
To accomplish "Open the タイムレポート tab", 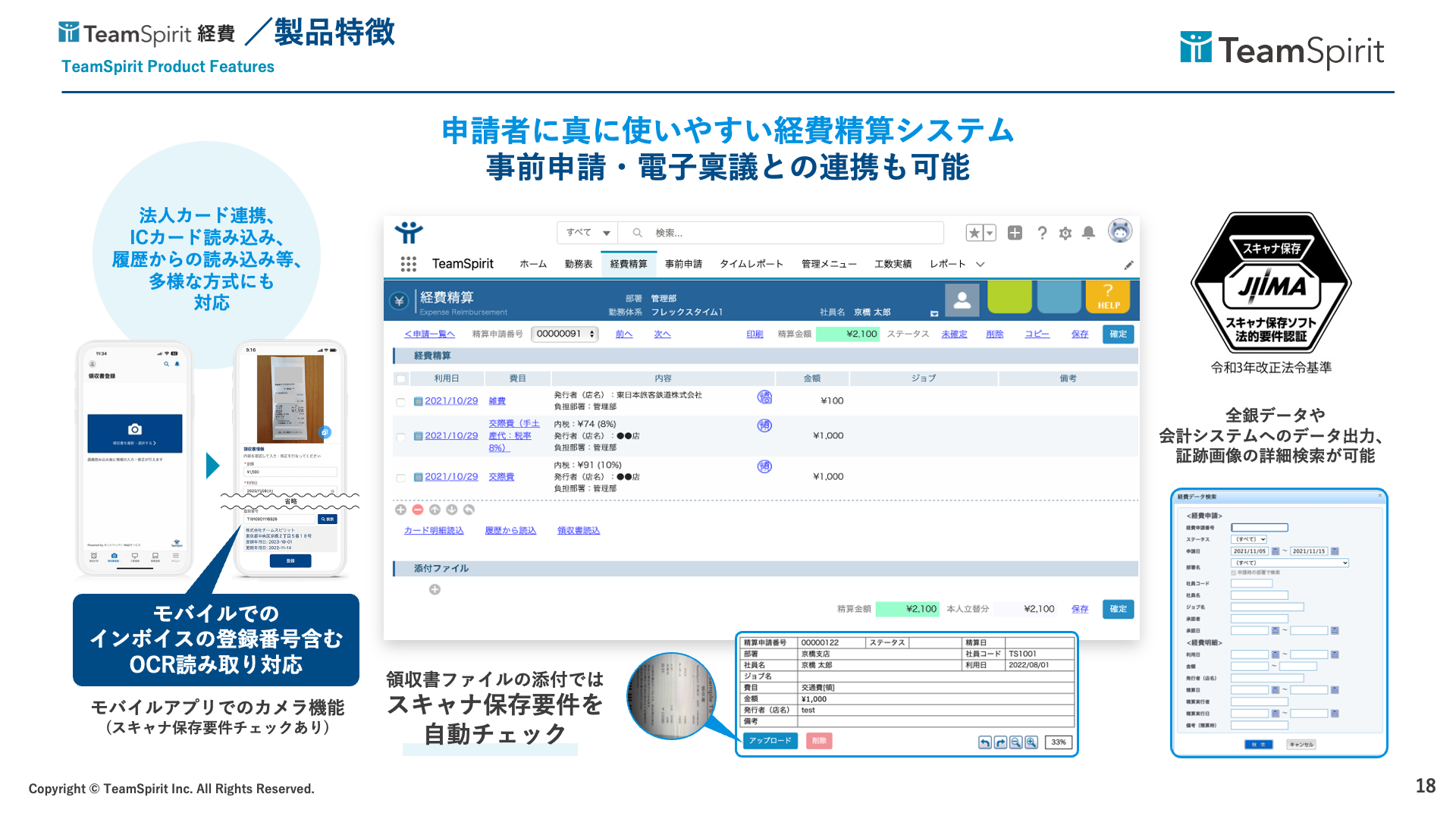I will coord(751,264).
